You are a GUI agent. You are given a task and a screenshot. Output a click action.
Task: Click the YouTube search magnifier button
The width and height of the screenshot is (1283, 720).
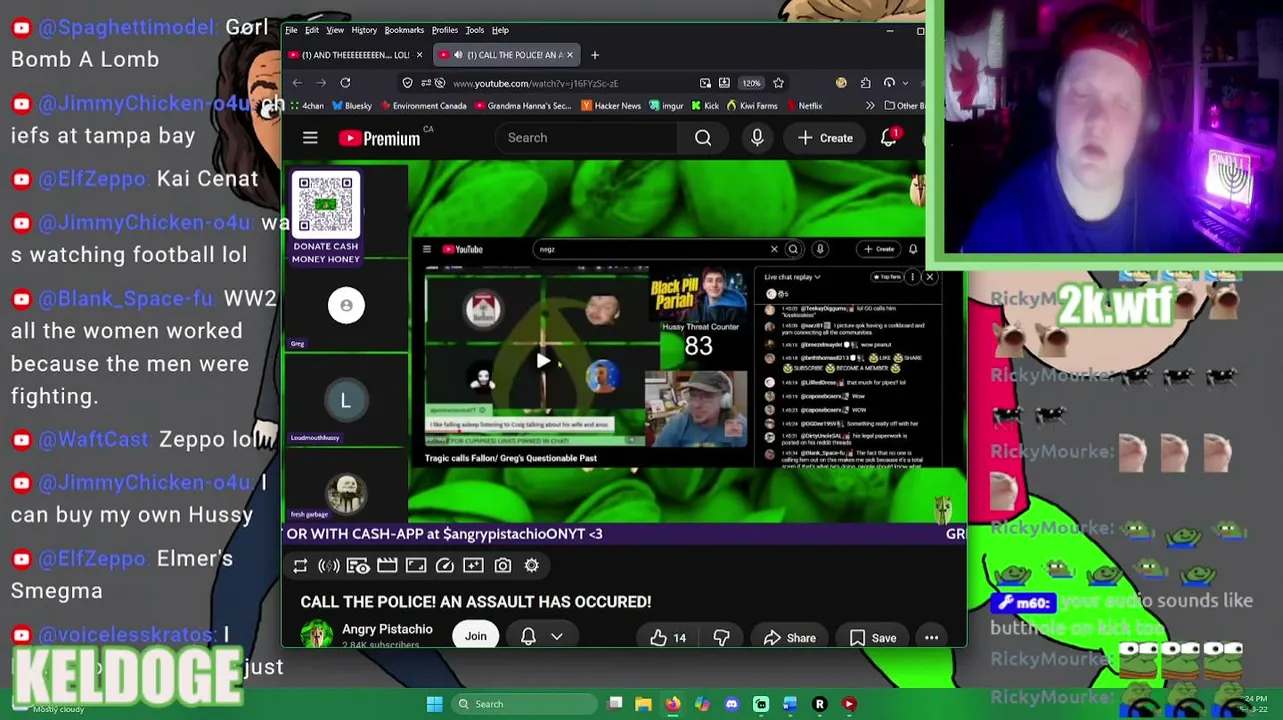pyautogui.click(x=703, y=138)
